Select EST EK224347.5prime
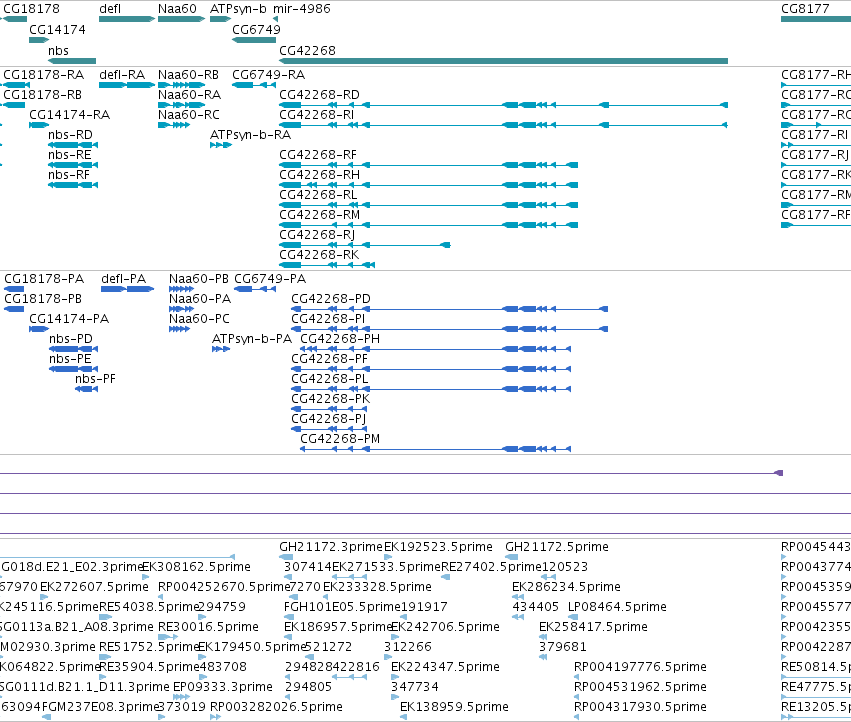 (x=395, y=677)
